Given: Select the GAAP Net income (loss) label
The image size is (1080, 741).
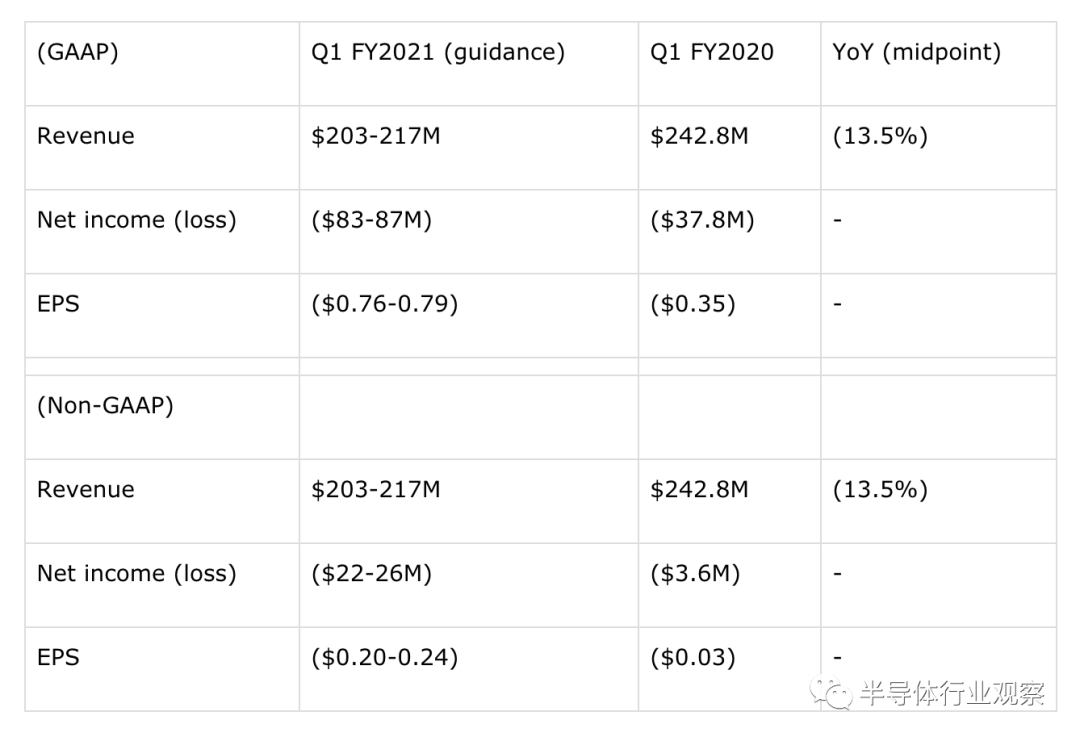Looking at the screenshot, I should point(136,220).
